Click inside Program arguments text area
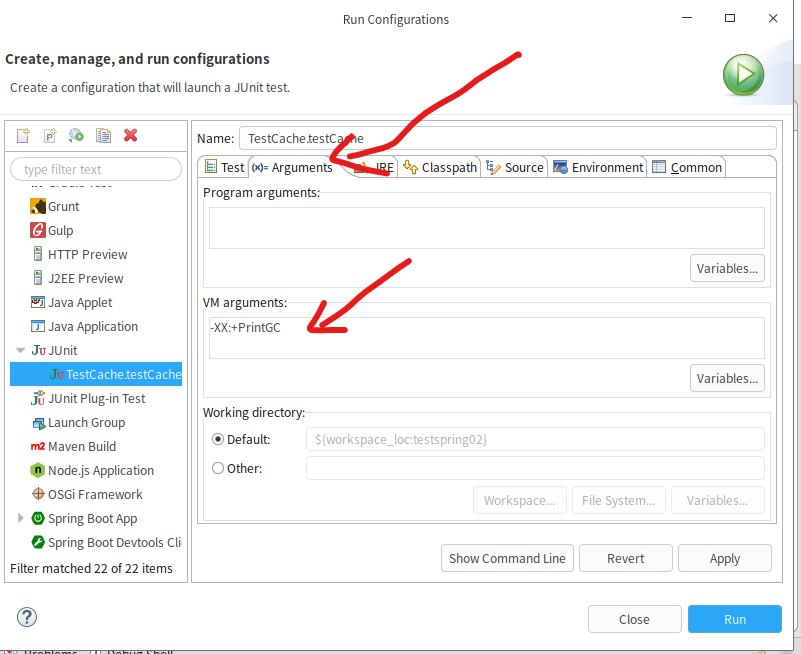This screenshot has height=654, width=801. tap(486, 228)
